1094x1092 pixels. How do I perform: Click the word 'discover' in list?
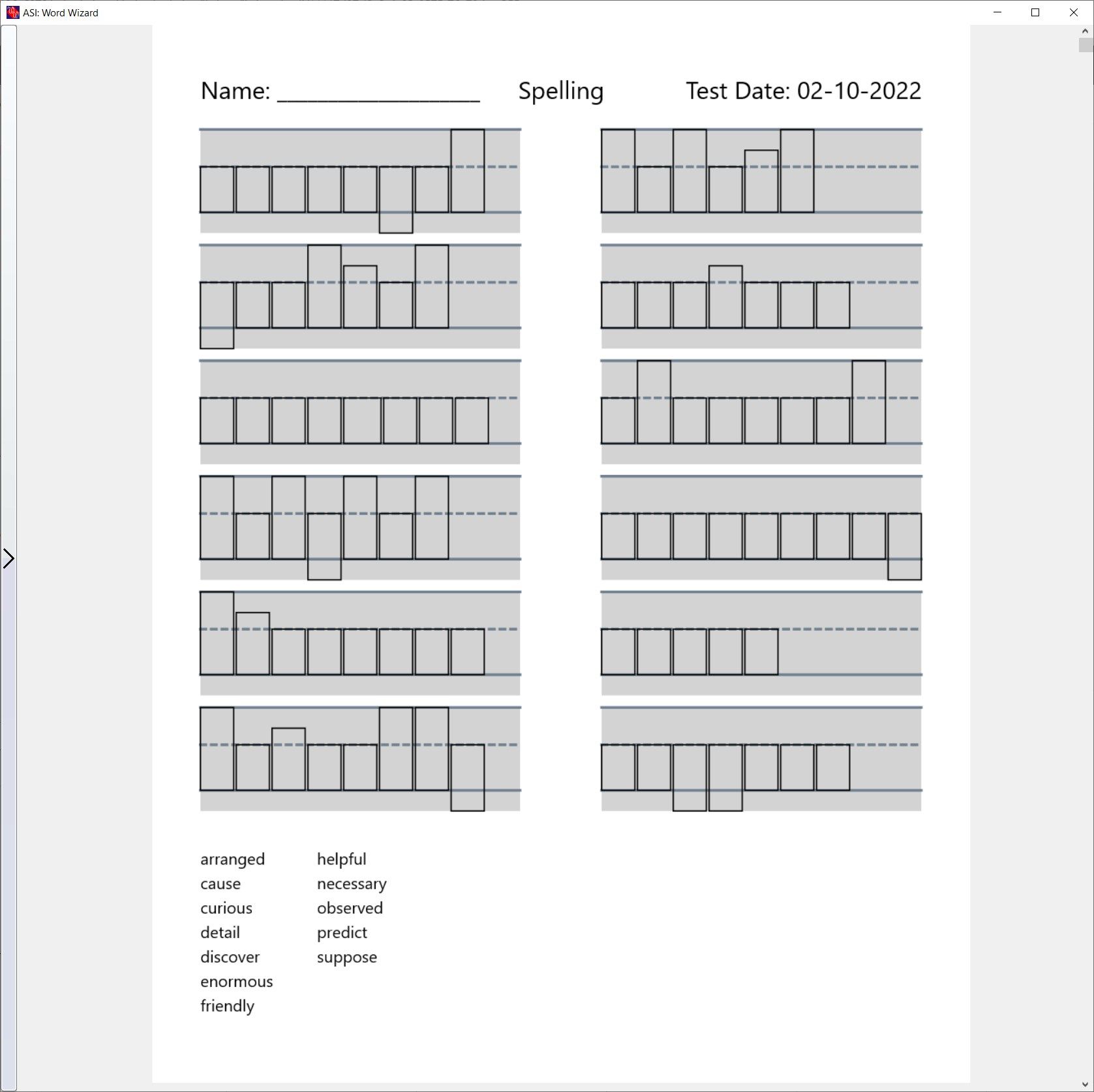coord(230,957)
